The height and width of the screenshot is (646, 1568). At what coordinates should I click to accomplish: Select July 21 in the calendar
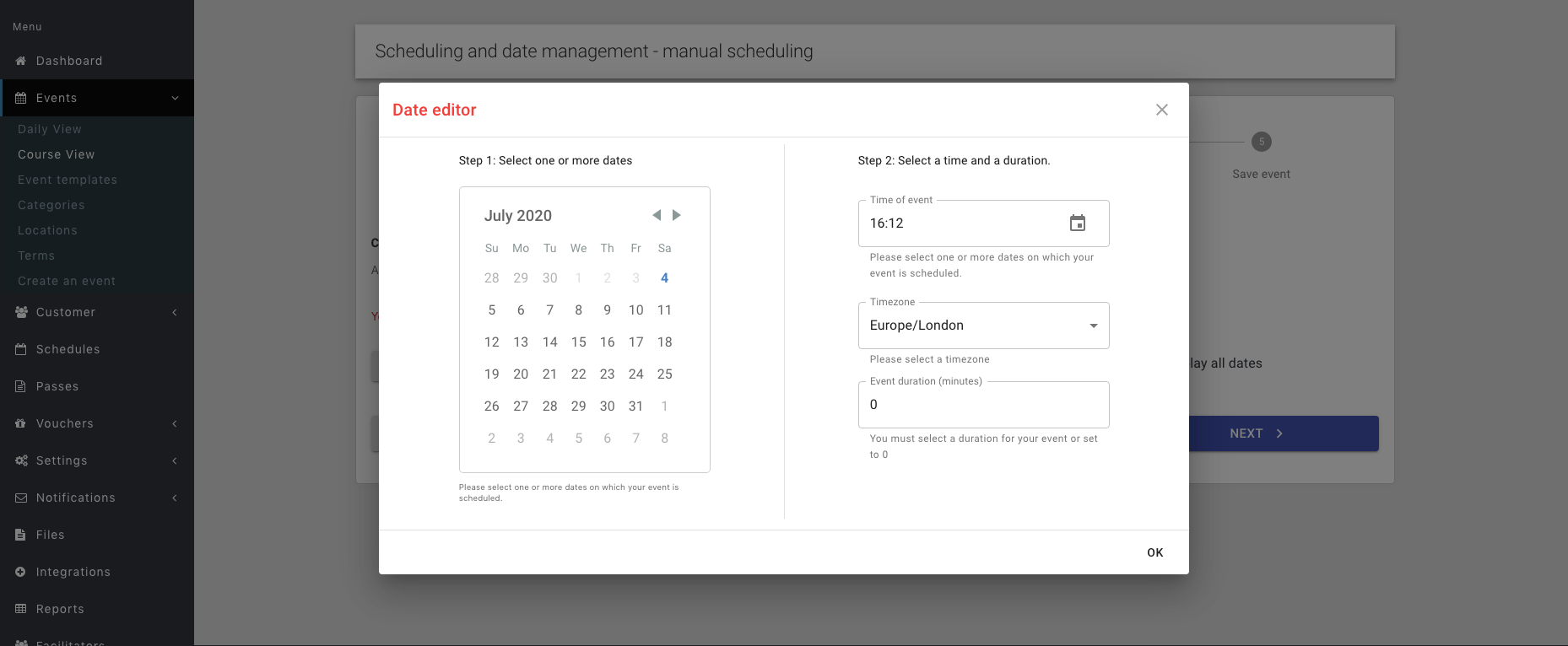pos(550,374)
